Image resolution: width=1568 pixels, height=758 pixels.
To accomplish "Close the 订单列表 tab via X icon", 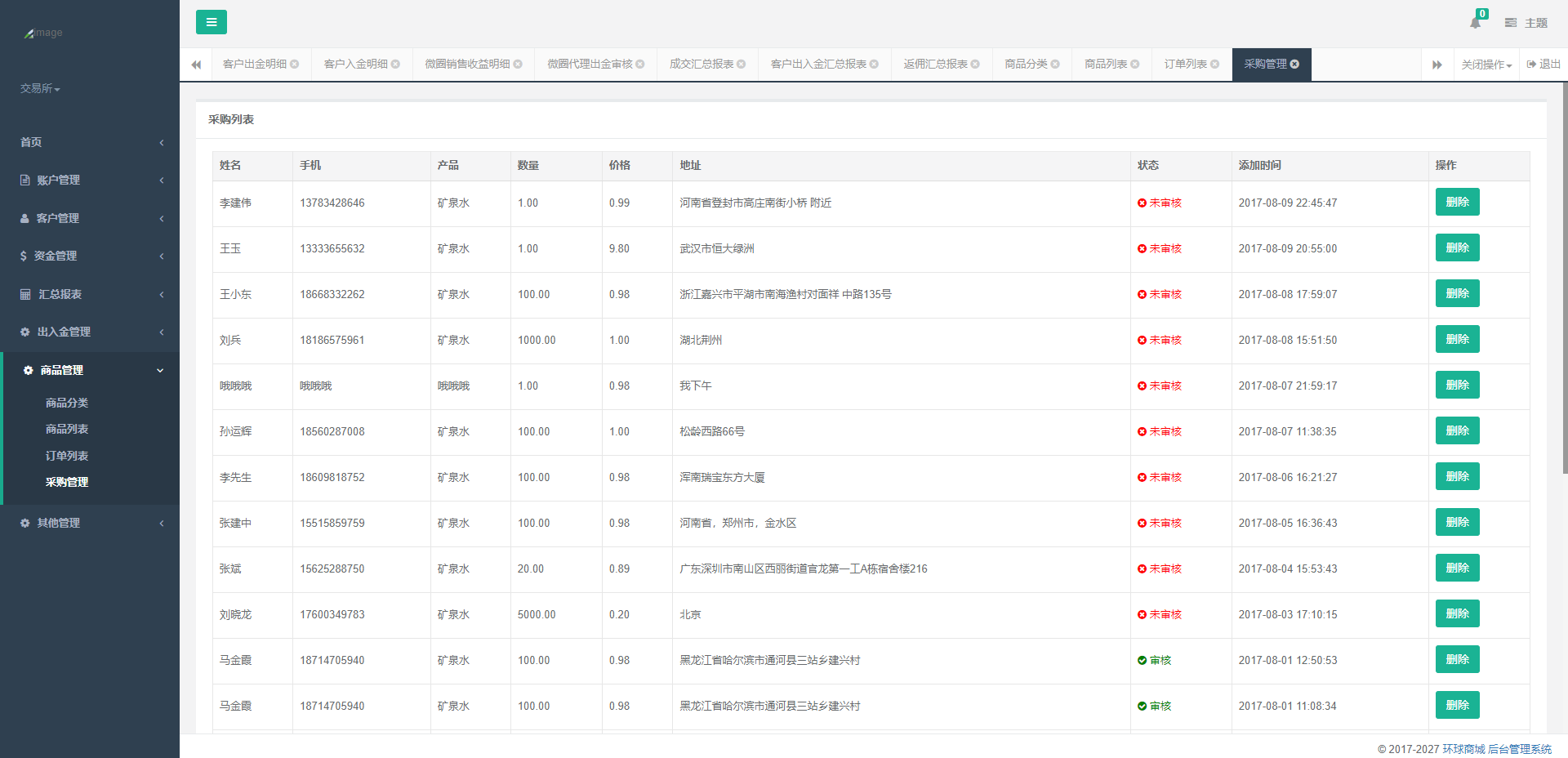I will click(1215, 65).
